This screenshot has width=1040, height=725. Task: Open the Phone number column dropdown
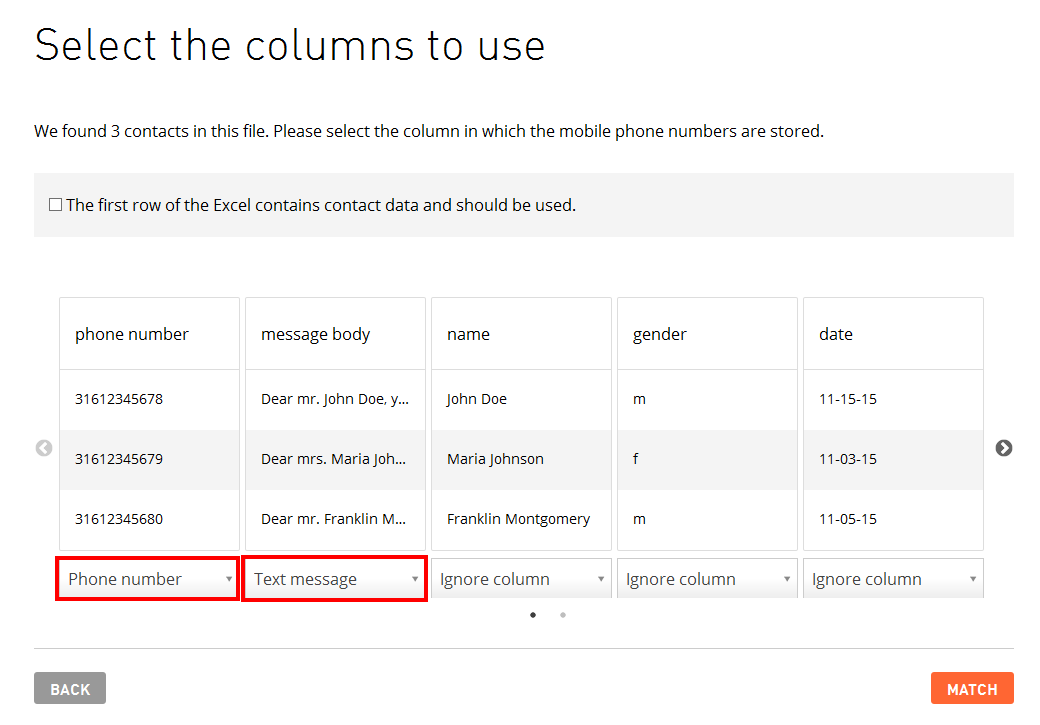click(x=148, y=579)
